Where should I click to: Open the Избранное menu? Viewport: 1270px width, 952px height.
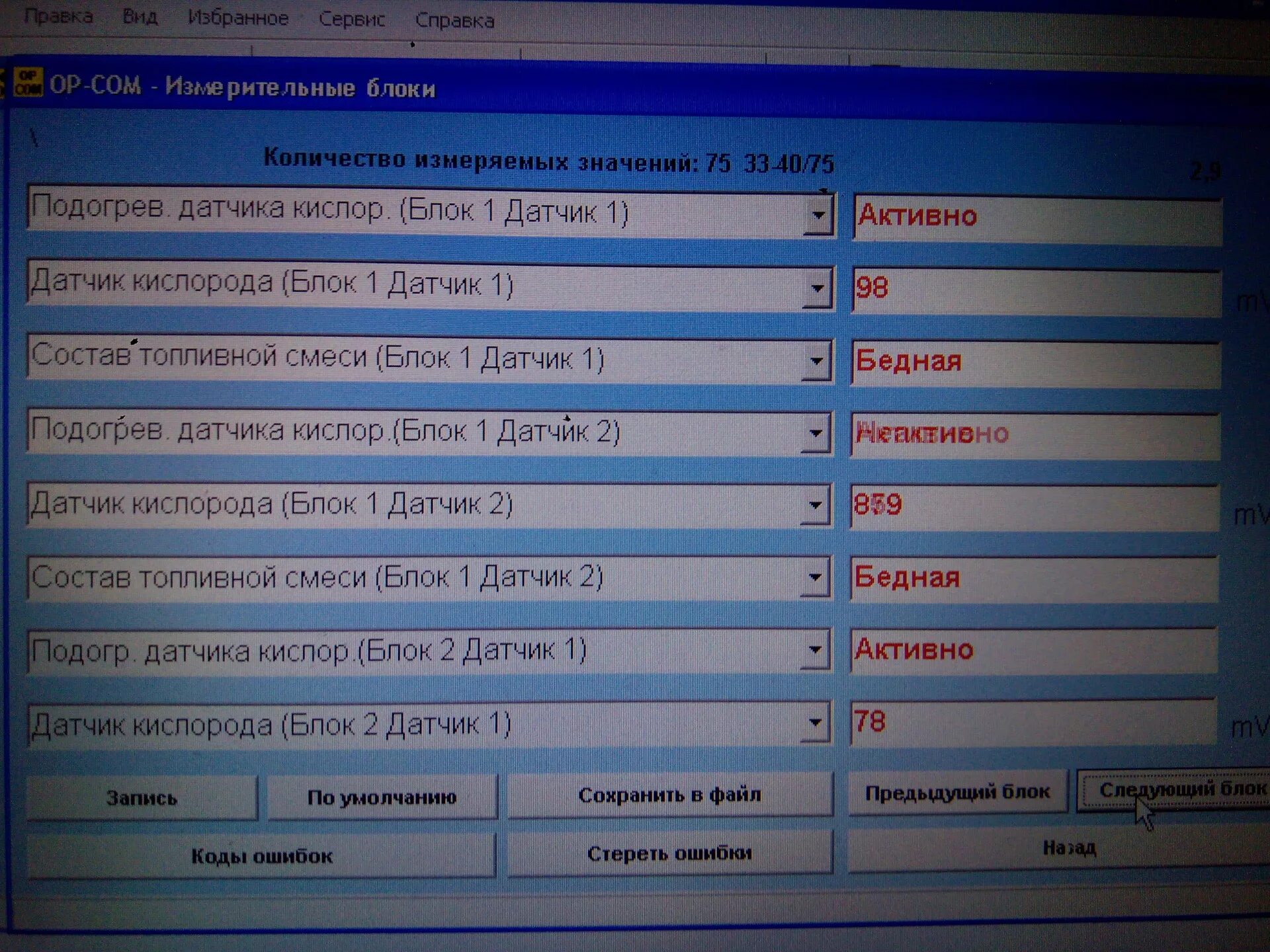point(238,18)
